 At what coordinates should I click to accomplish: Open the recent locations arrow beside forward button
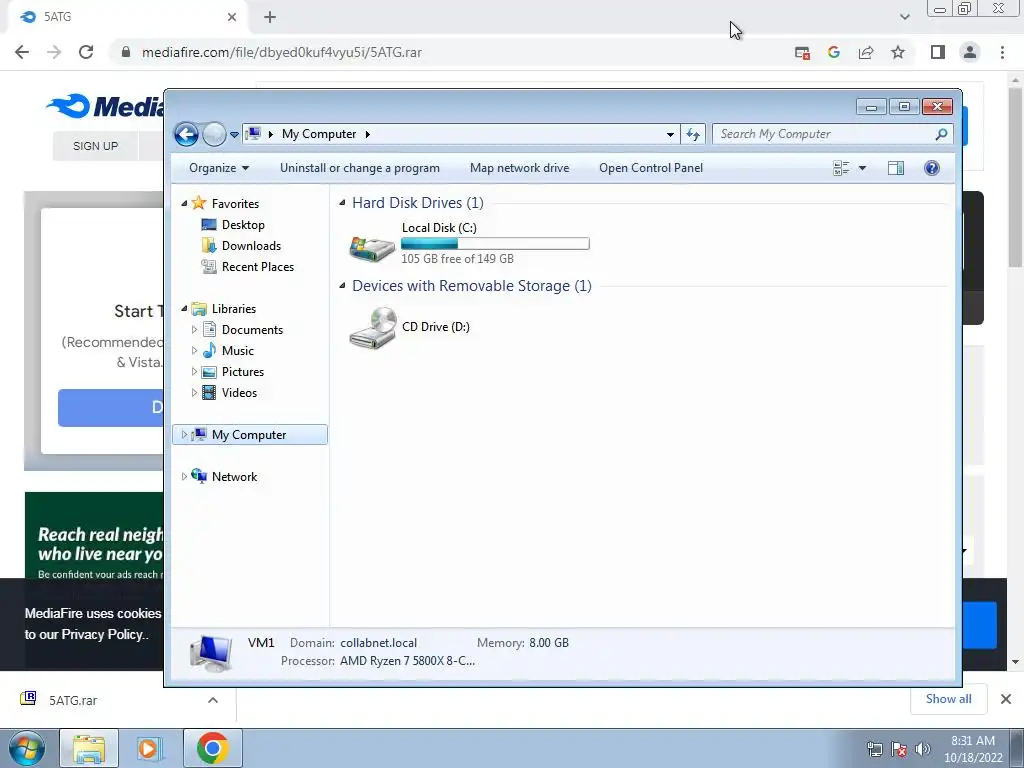(234, 135)
